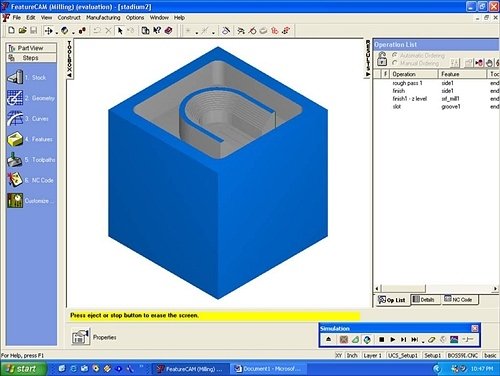Image resolution: width=500 pixels, height=376 pixels.
Task: Select the 'rough pass 1' operation row
Action: (437, 83)
